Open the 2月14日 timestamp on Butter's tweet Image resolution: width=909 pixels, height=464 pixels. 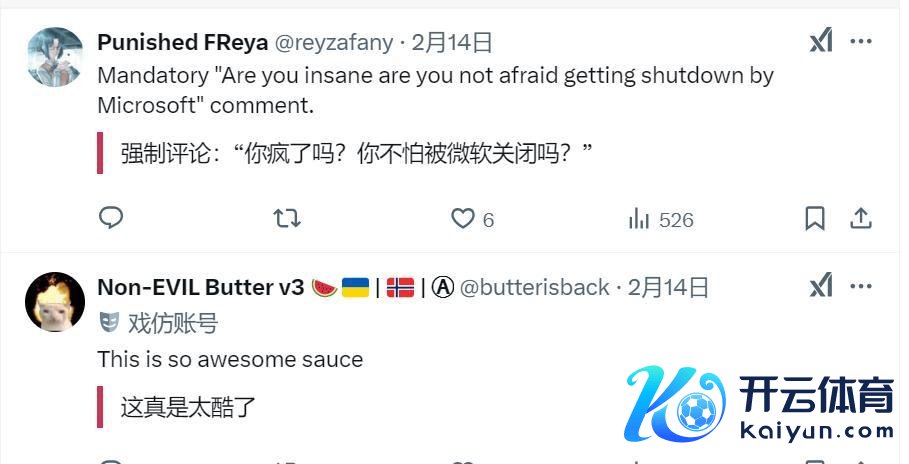coord(668,287)
